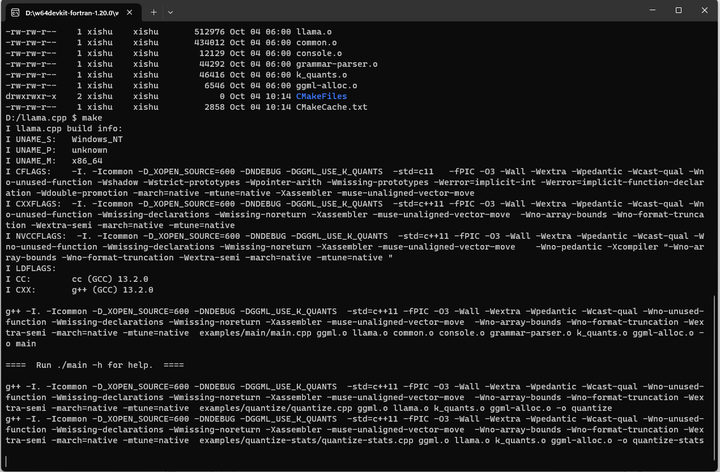Click the 434012 file size value

coord(209,42)
